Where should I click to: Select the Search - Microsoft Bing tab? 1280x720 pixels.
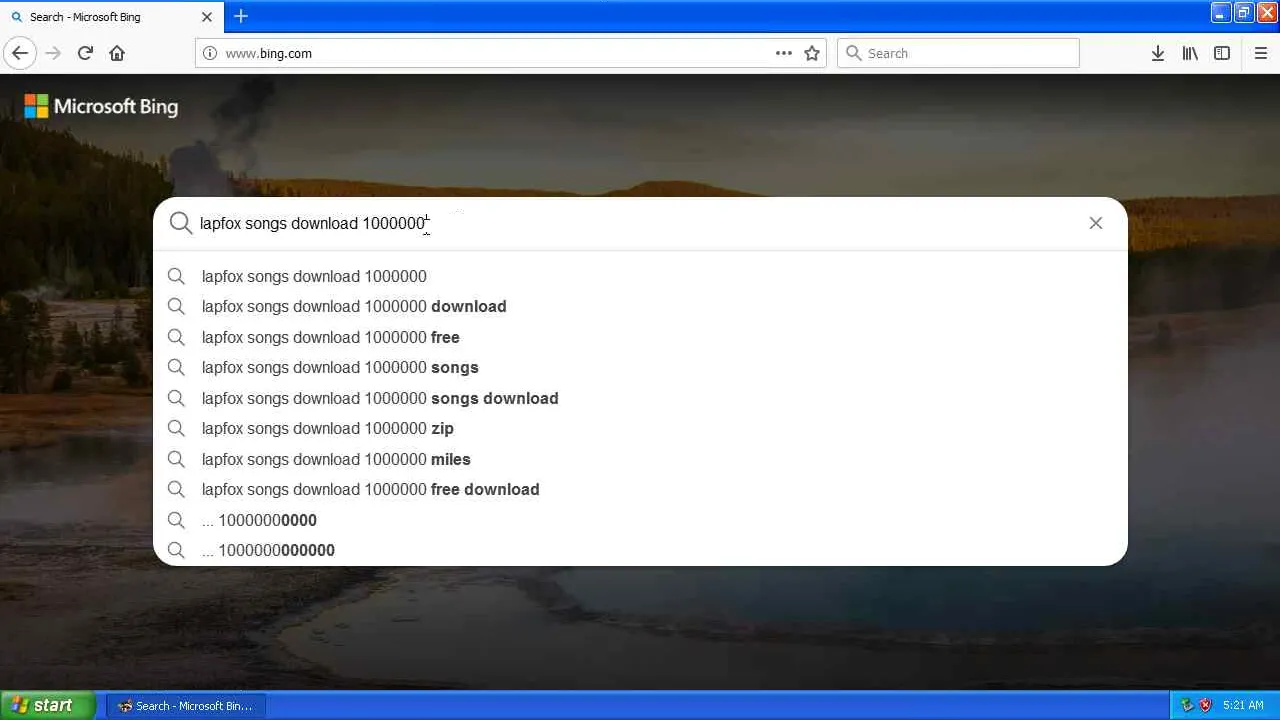pyautogui.click(x=111, y=17)
